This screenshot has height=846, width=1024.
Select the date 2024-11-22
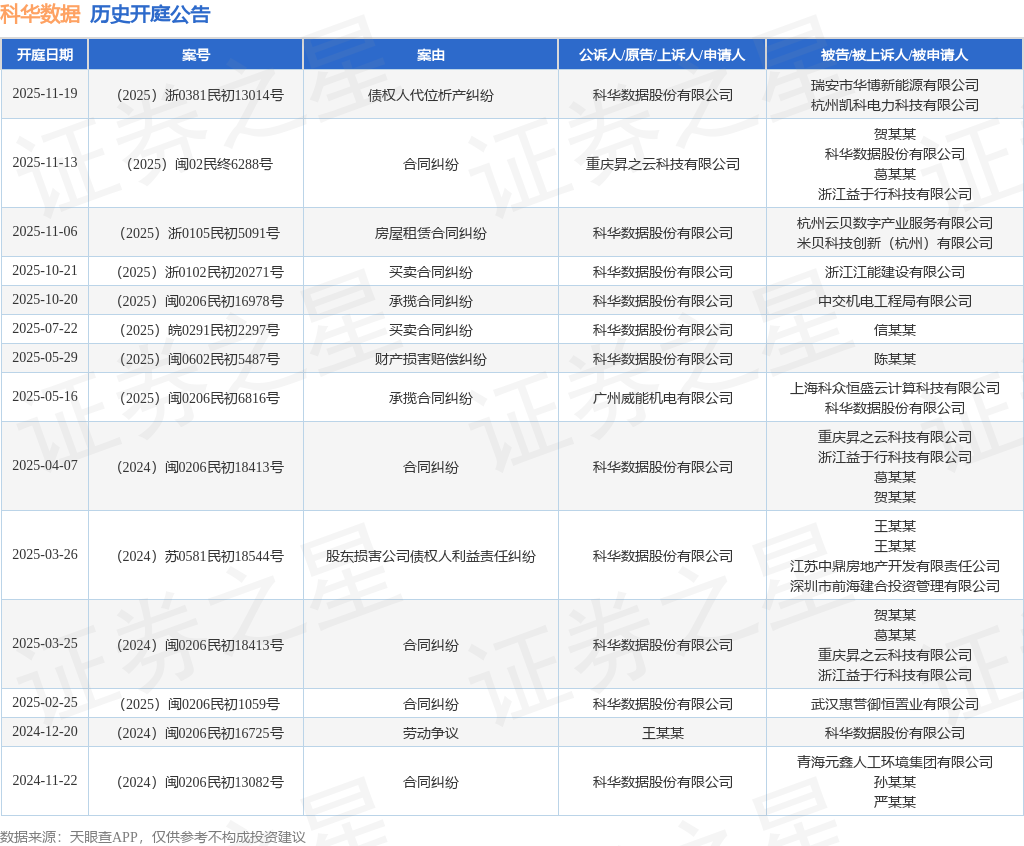coord(44,781)
